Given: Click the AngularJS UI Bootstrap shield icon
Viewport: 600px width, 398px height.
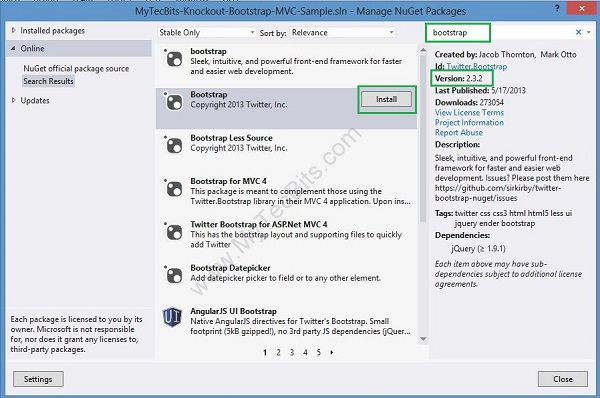Looking at the screenshot, I should [172, 317].
